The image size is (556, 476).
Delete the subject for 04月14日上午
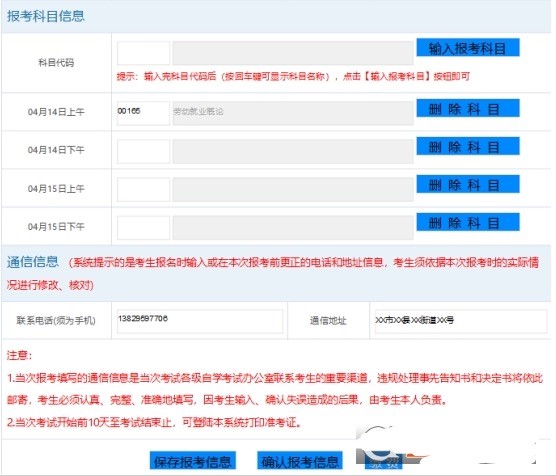click(468, 108)
